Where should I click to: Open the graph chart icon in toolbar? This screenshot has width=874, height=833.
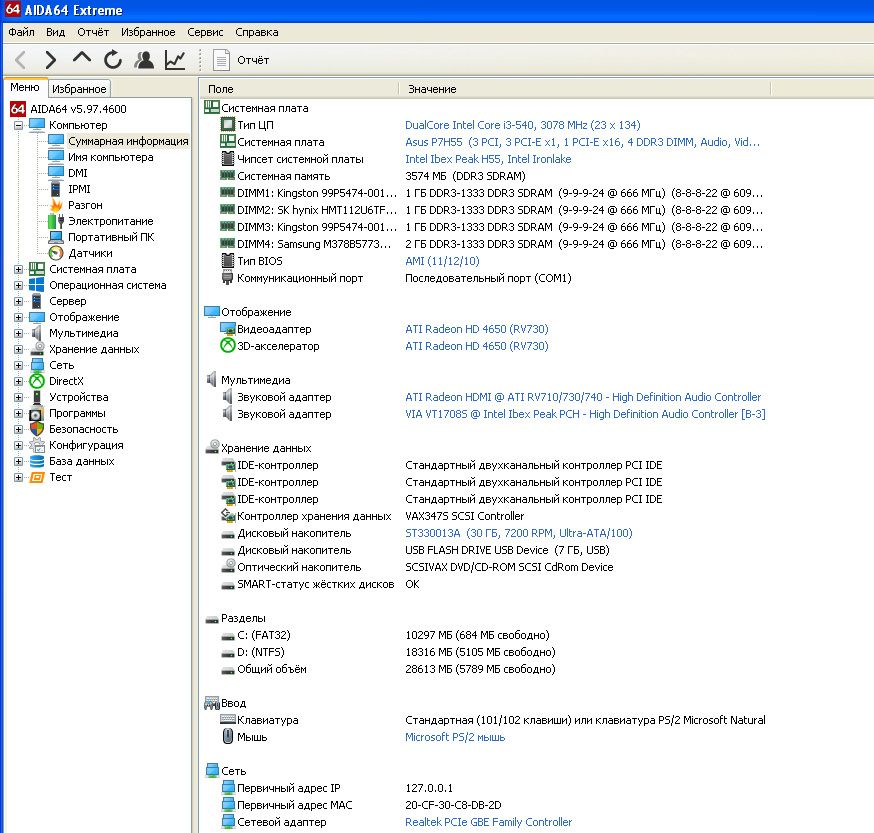pos(175,60)
